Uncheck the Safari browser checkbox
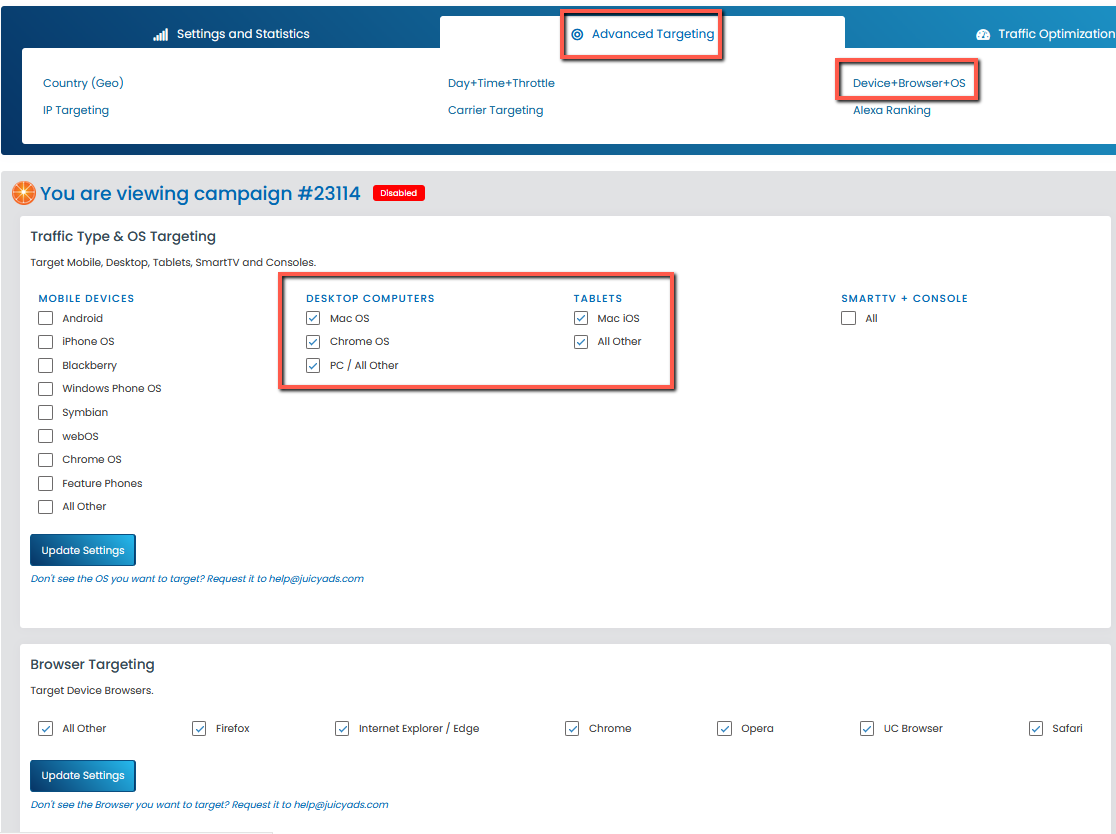Viewport: 1116px width, 834px height. pos(1036,728)
